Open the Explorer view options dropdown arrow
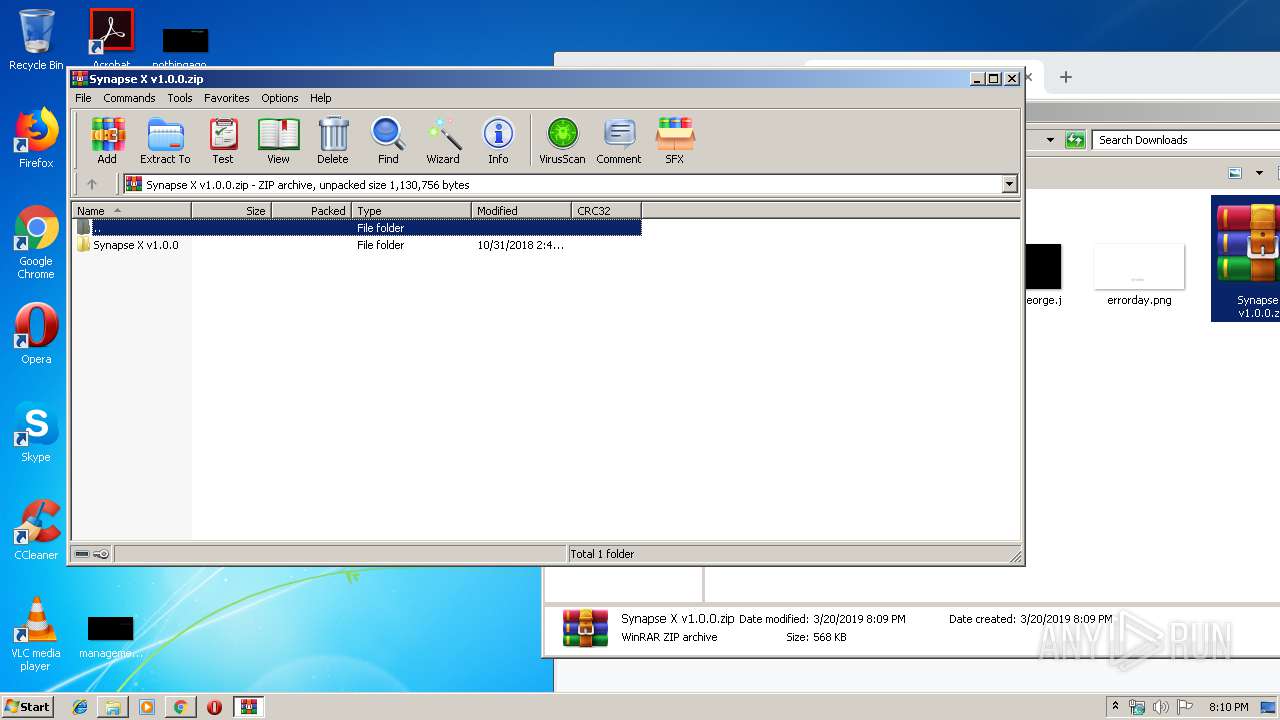Screen dimensions: 1280x720 tap(1259, 173)
